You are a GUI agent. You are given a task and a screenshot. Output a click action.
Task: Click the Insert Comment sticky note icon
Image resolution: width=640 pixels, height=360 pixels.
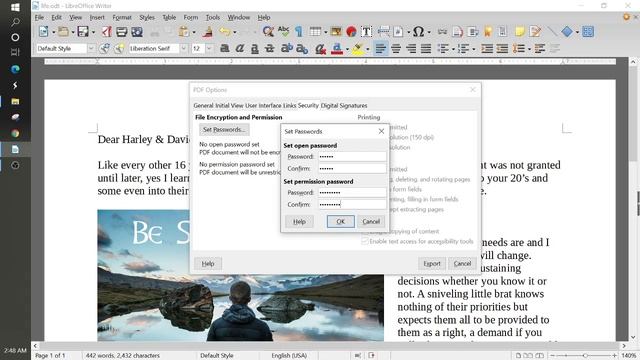(x=520, y=31)
